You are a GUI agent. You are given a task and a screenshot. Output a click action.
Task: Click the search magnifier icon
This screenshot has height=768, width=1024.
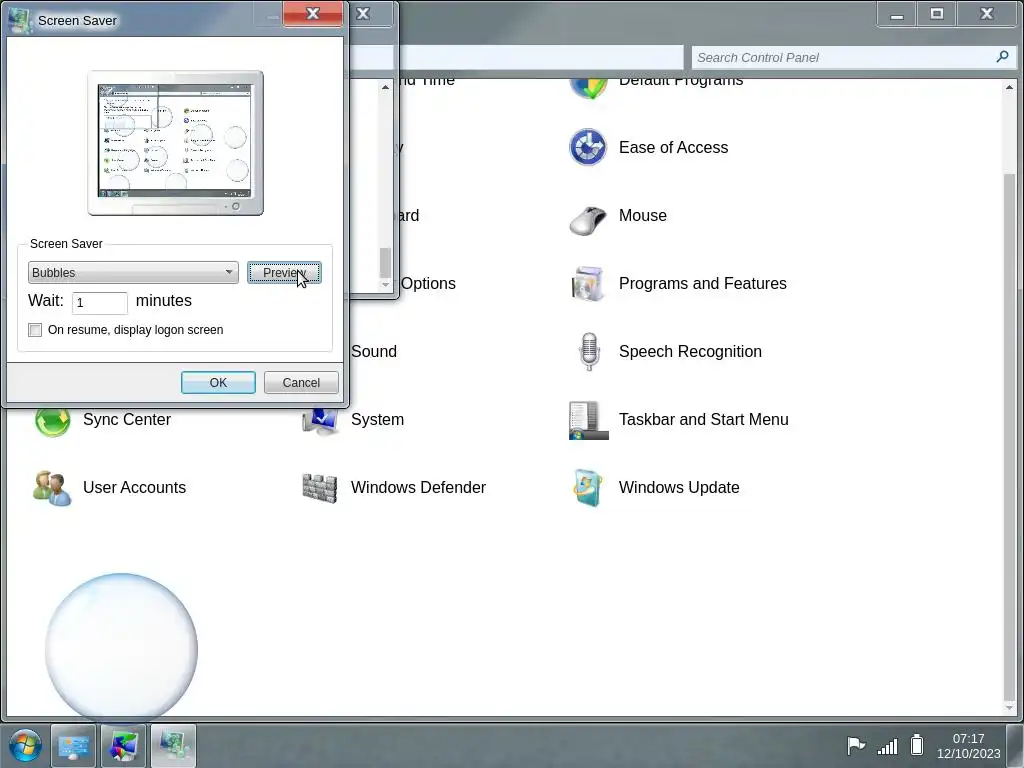(1002, 57)
